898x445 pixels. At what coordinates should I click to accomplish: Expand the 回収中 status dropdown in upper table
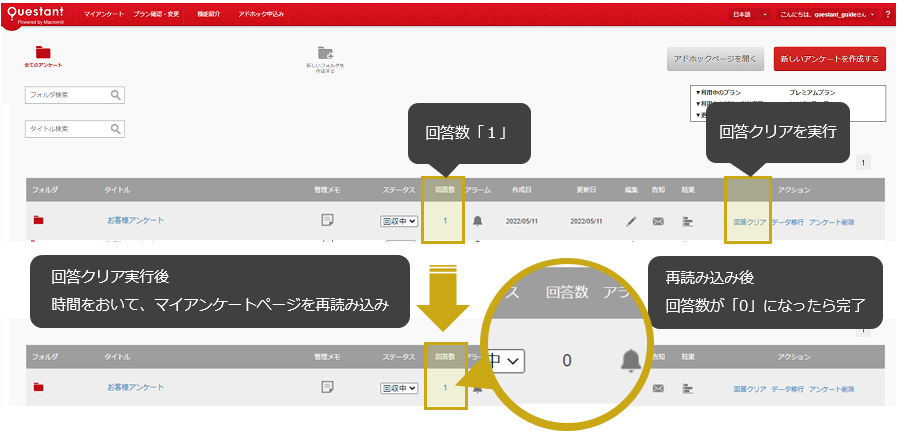[x=399, y=221]
